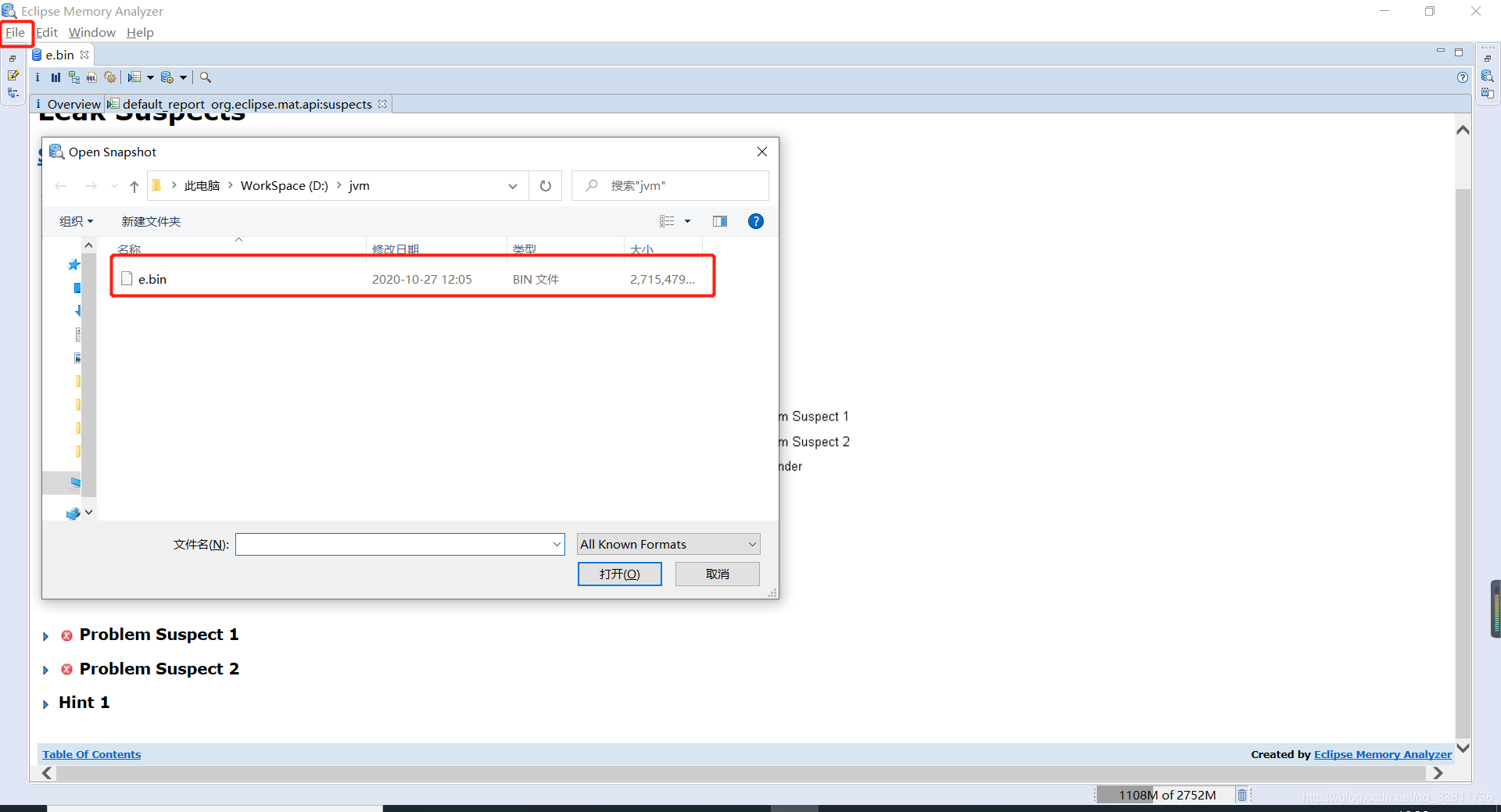
Task: Open the query browser dropdown arrow in toolbar
Action: coord(183,77)
